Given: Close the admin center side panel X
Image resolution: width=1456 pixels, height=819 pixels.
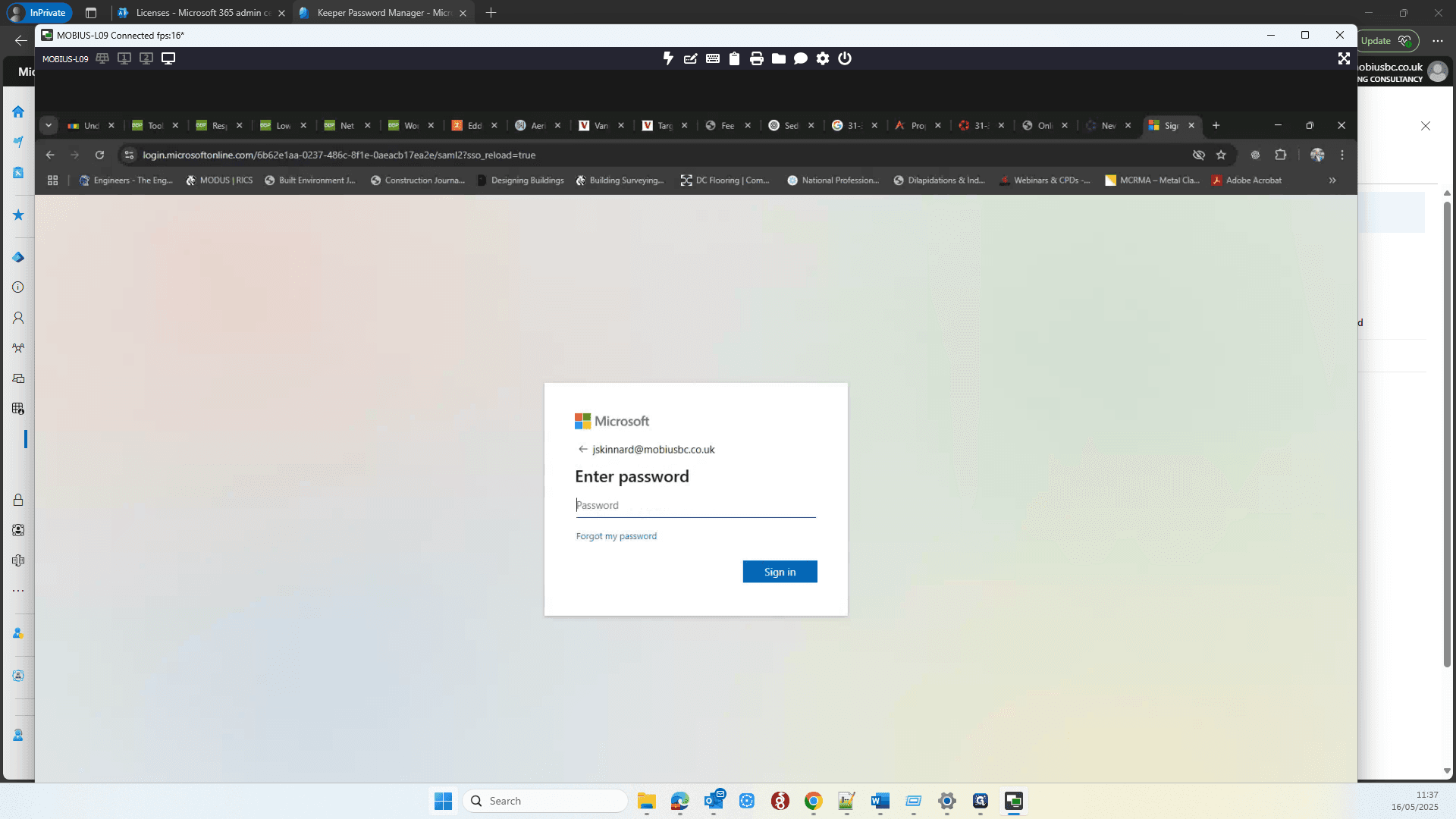Looking at the screenshot, I should pos(1426,126).
